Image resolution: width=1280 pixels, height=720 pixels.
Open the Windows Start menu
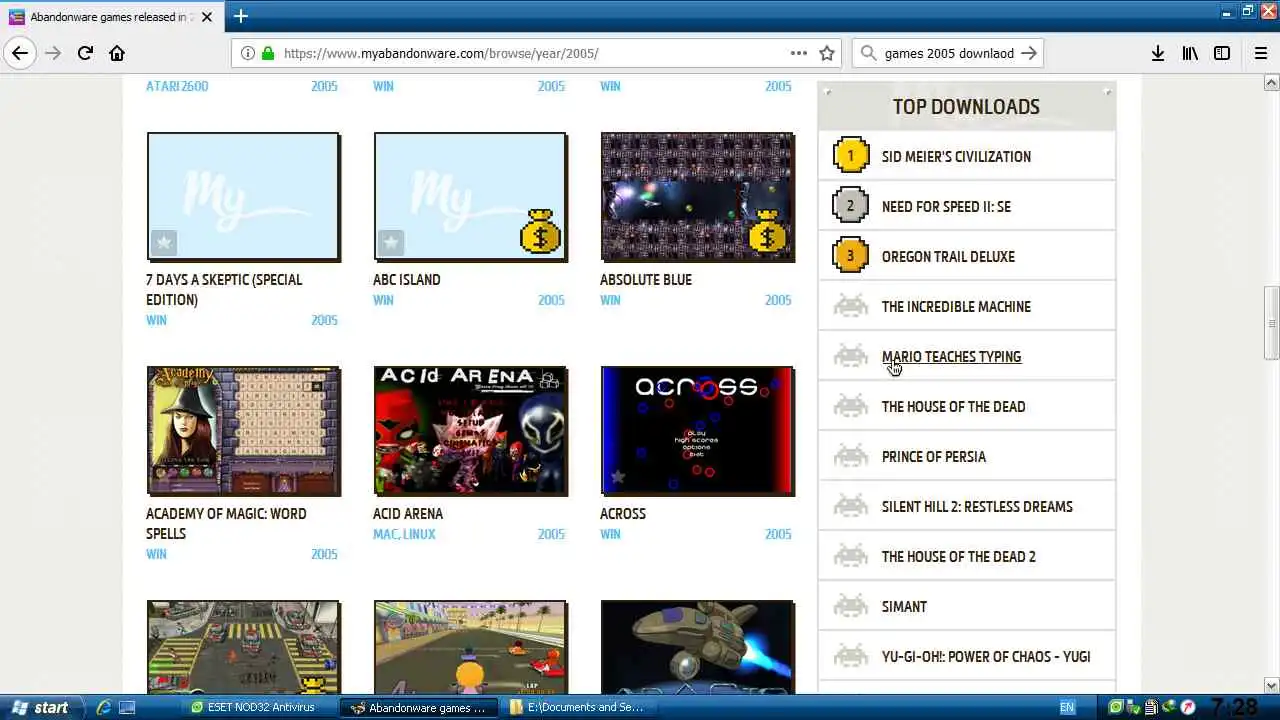39,707
